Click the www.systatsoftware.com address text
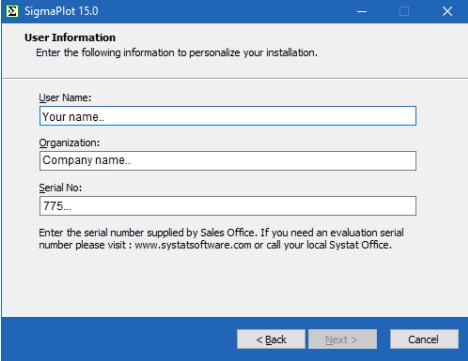The height and width of the screenshot is (361, 468). pos(193,245)
